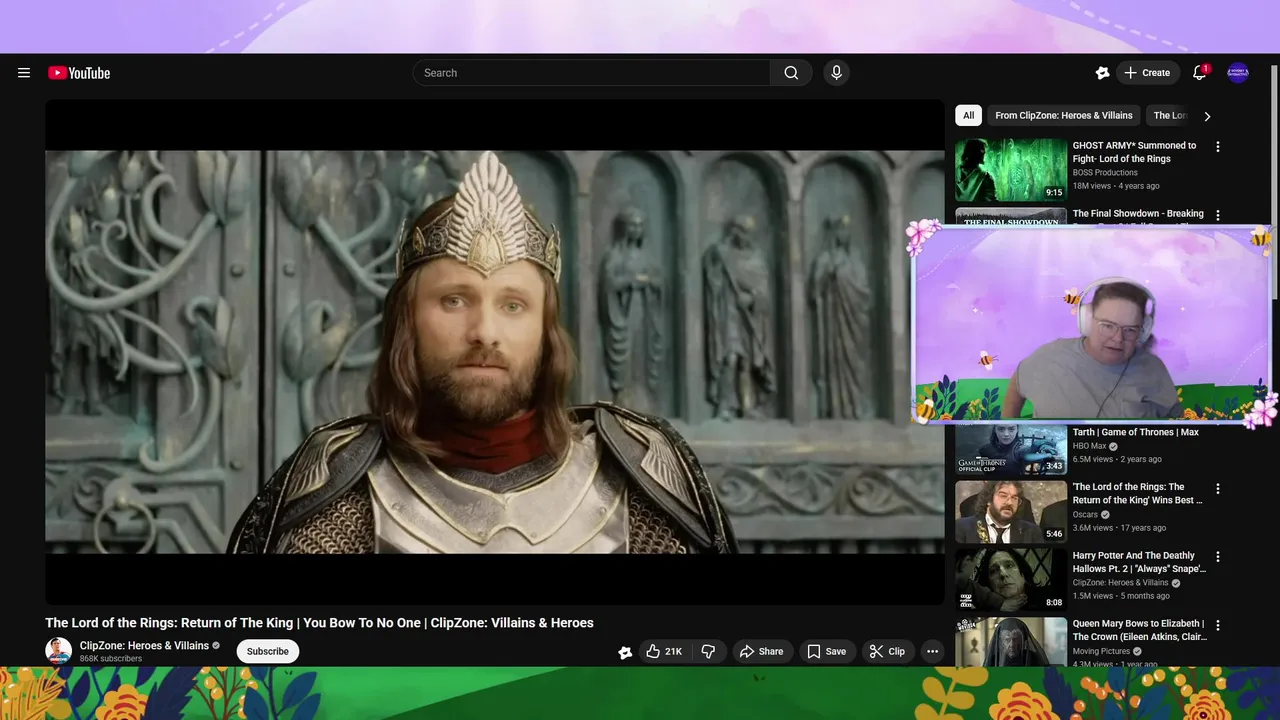Open ClipZone: Heroes & Villains channel name link
The image size is (1280, 720).
(144, 646)
